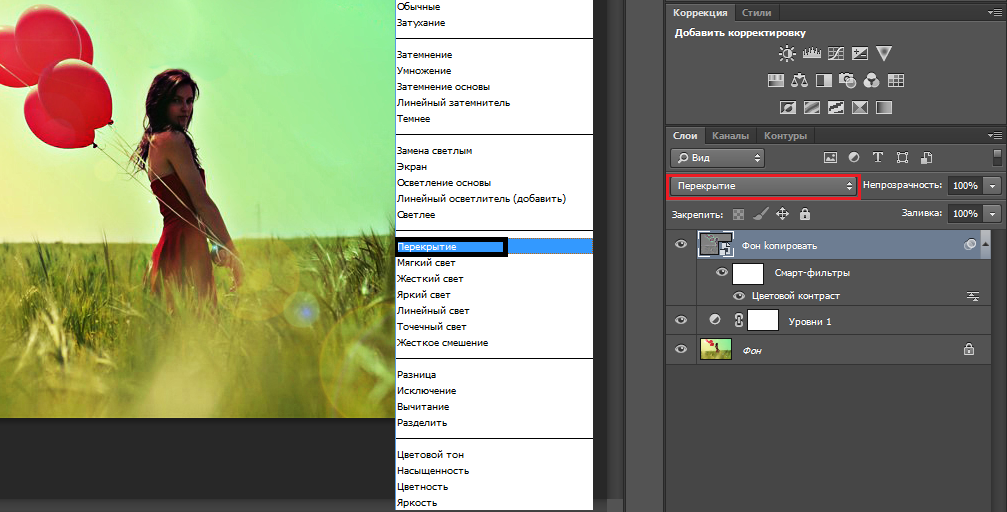Hide the Фон layer

681,349
